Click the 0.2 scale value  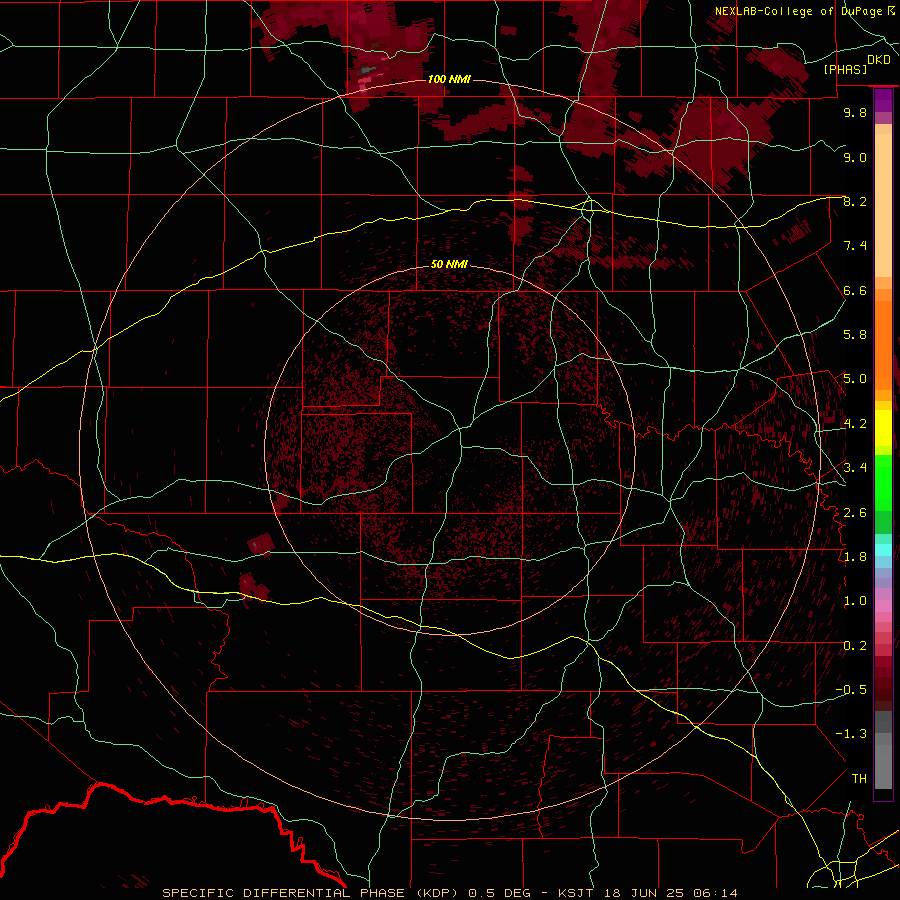(x=855, y=646)
